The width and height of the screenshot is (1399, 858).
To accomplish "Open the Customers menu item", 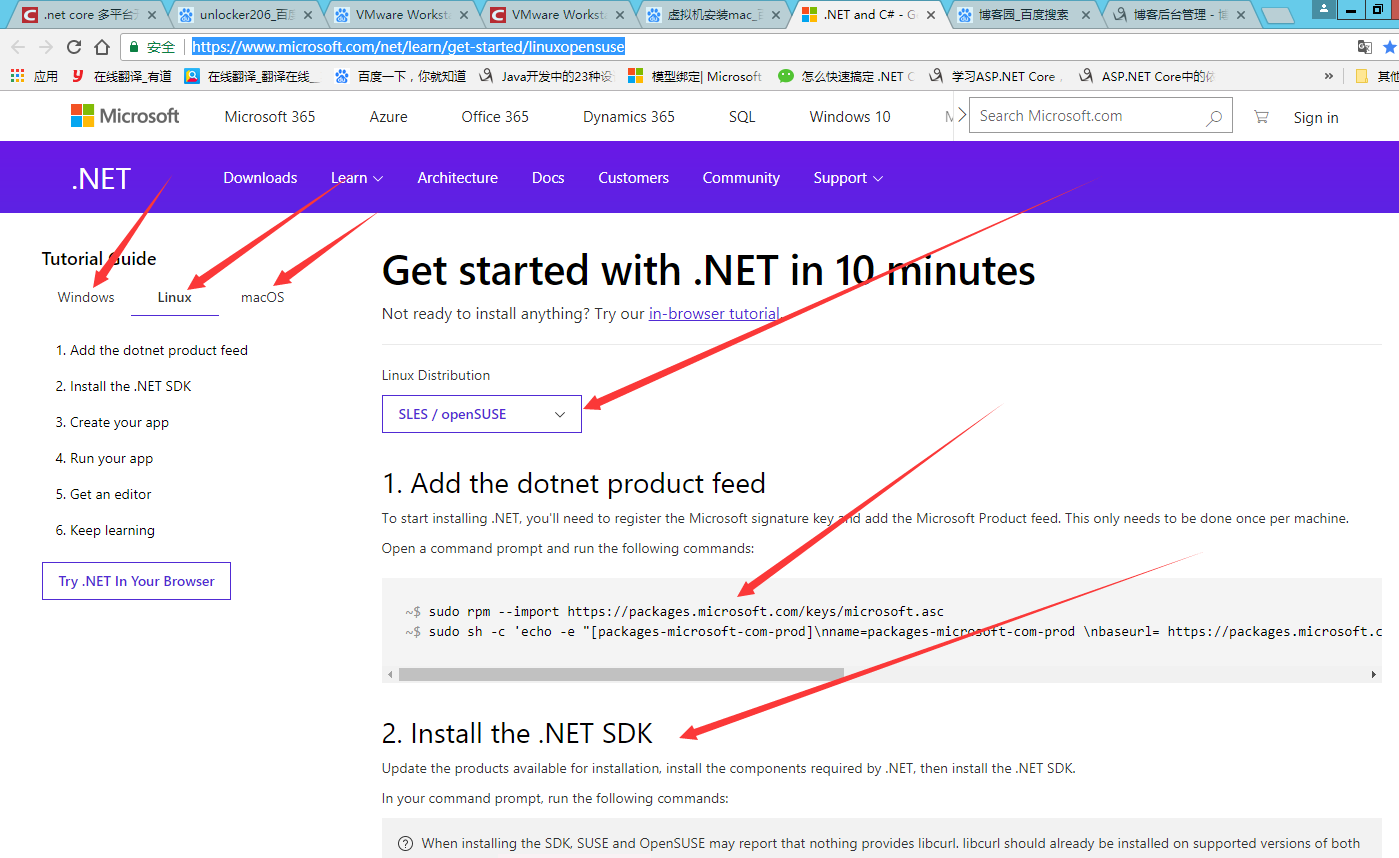I will click(634, 178).
